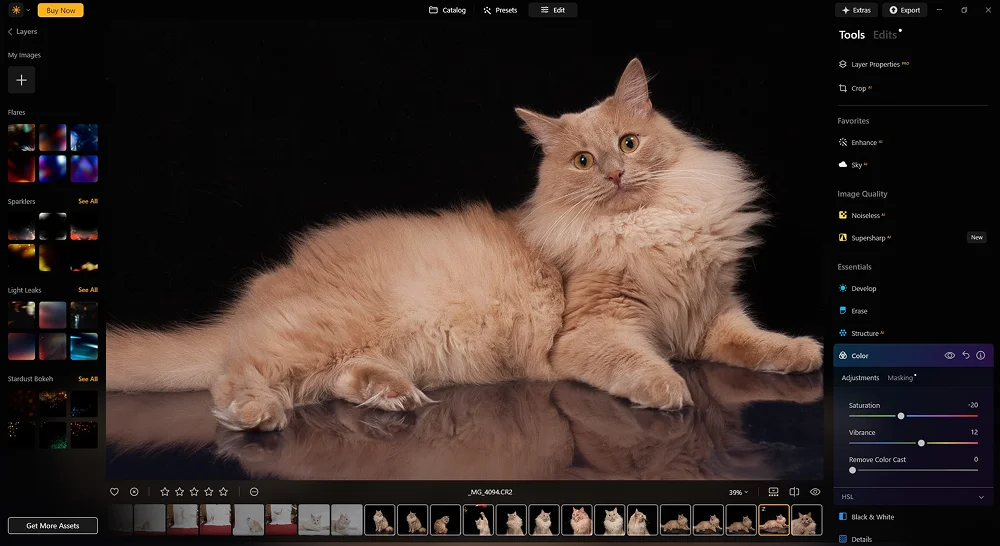This screenshot has height=546, width=1000.
Task: Toggle Color tool visibility eye icon
Action: pos(949,356)
